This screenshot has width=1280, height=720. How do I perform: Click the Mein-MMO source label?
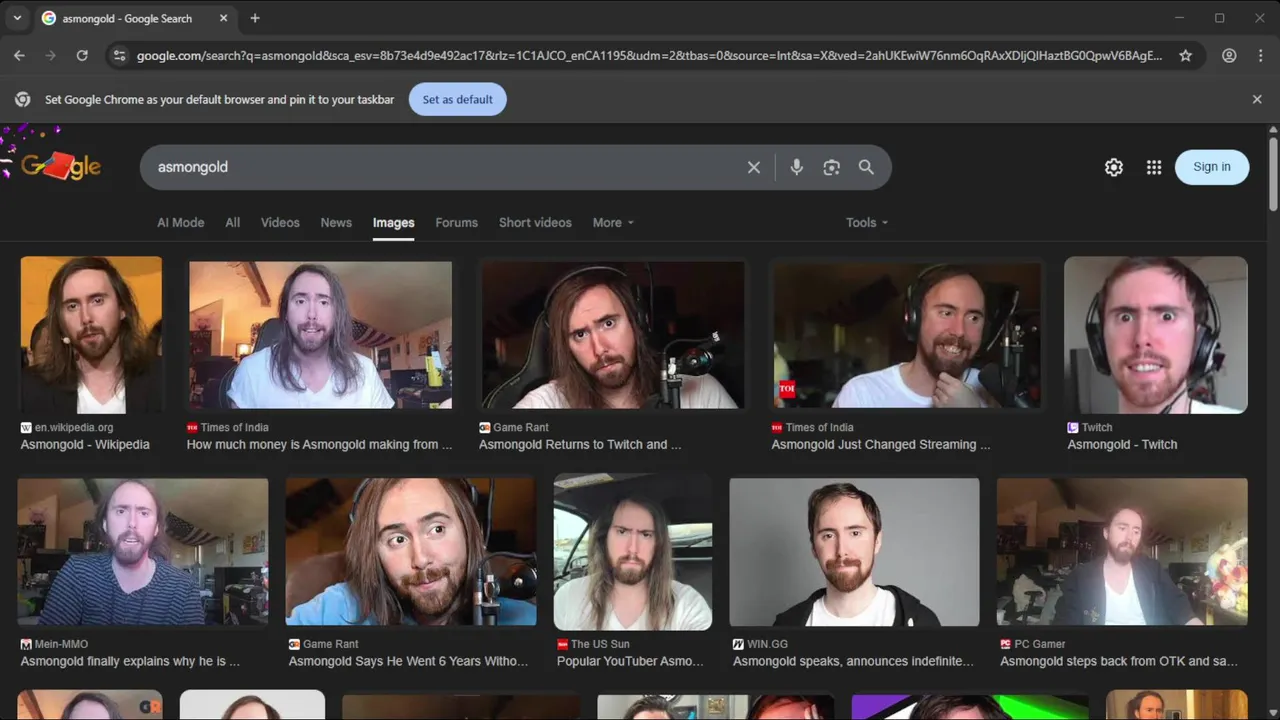(x=62, y=644)
